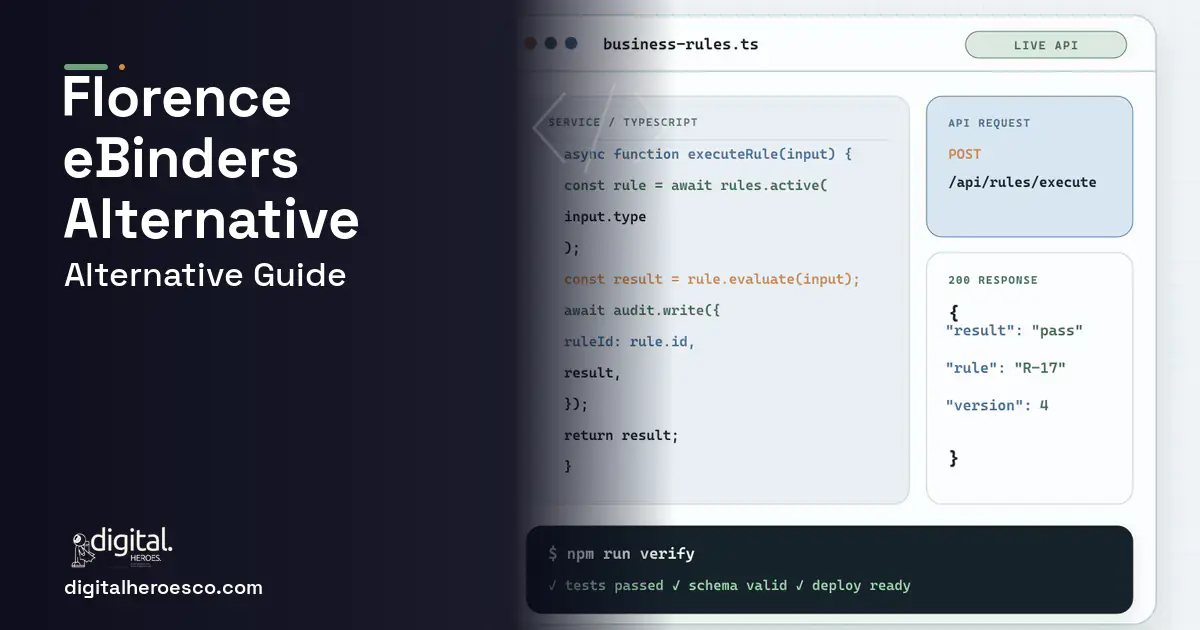Click the const result = rule.evaluate(input) line
Viewport: 1200px width, 630px height.
(711, 279)
